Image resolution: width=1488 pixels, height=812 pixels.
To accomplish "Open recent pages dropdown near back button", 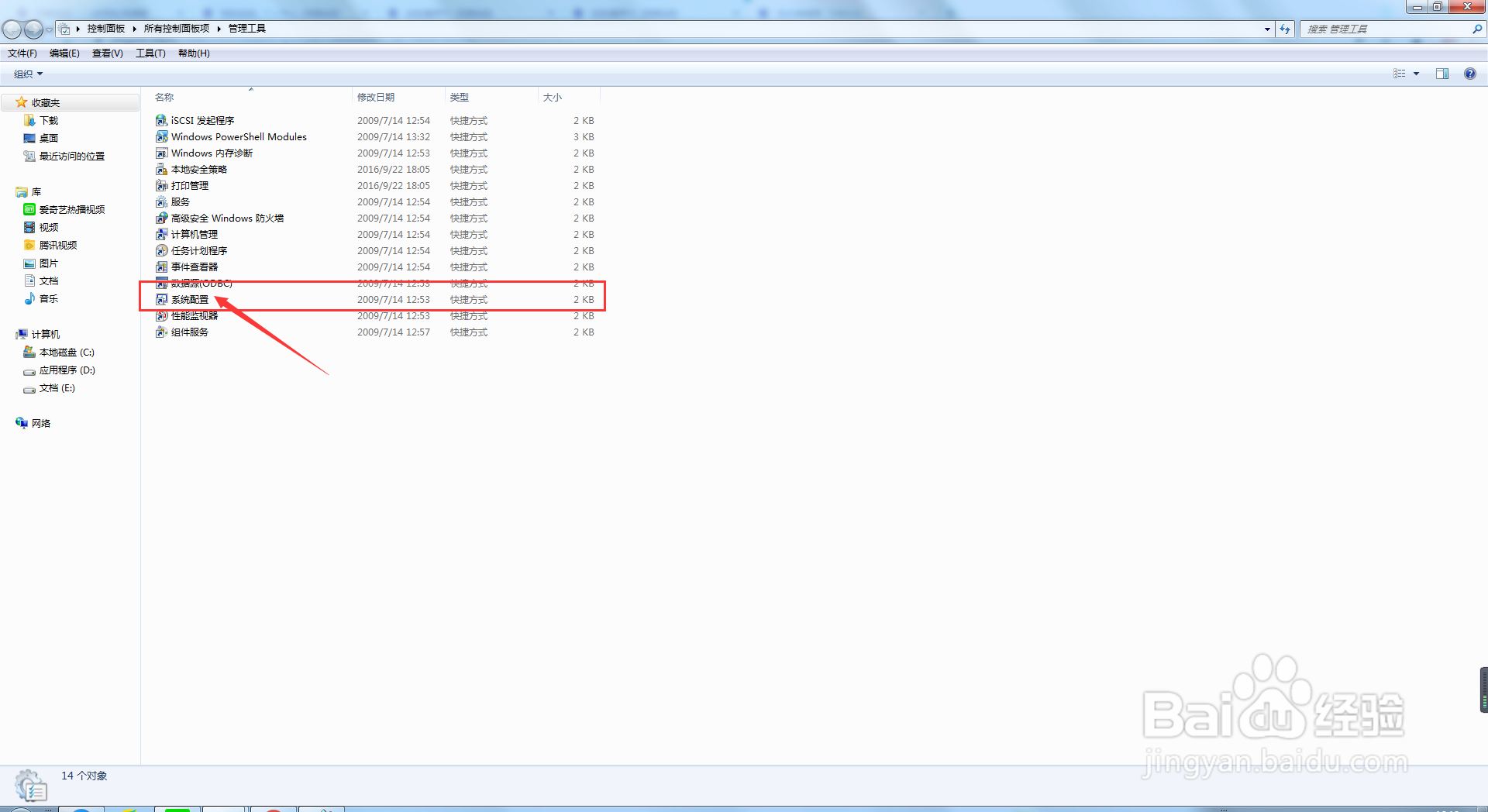I will click(49, 29).
